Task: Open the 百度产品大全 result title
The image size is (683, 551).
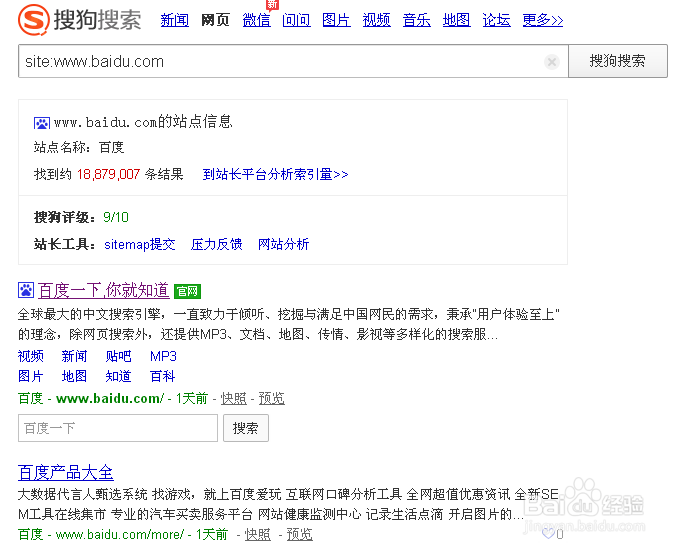Action: (x=66, y=472)
